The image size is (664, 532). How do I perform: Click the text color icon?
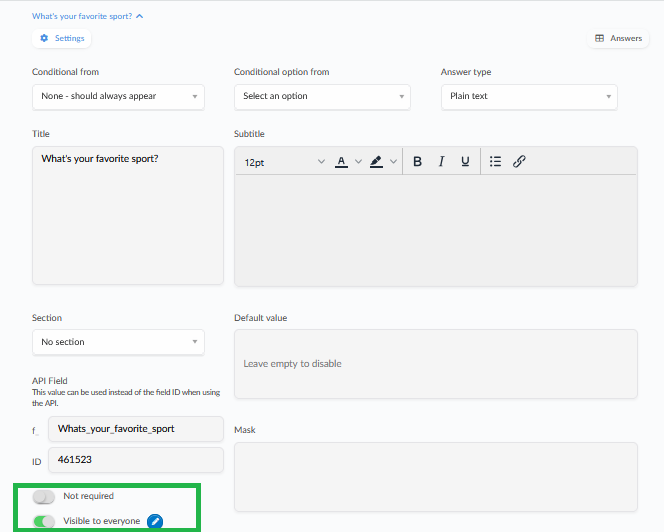[341, 162]
